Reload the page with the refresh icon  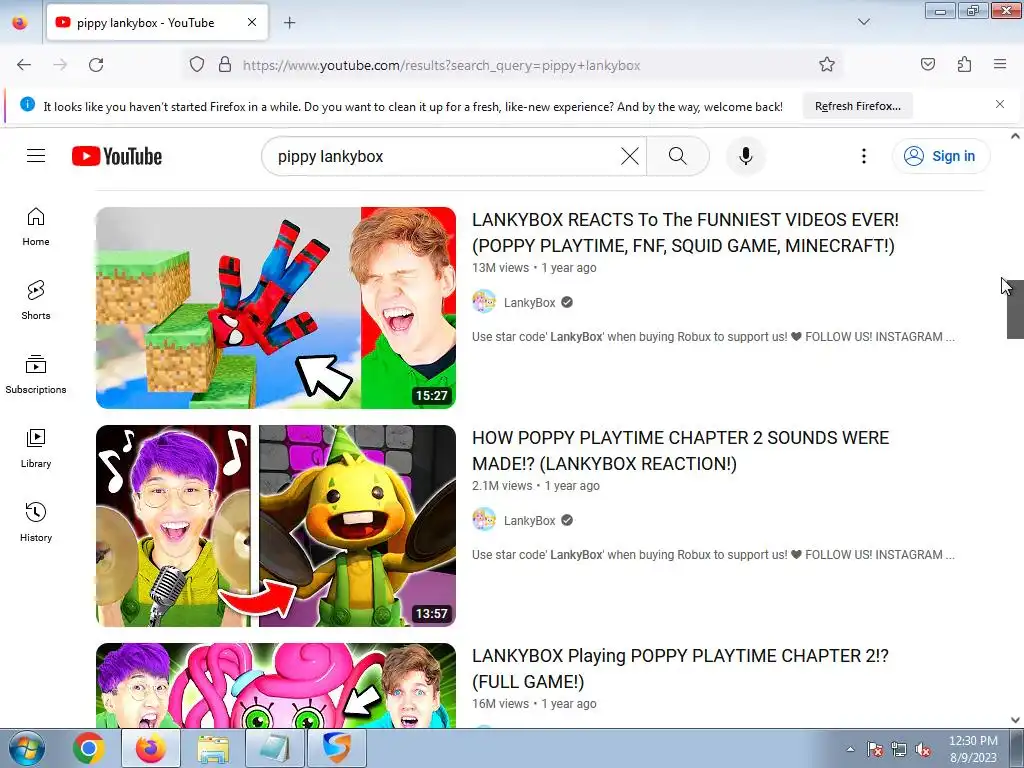96,65
